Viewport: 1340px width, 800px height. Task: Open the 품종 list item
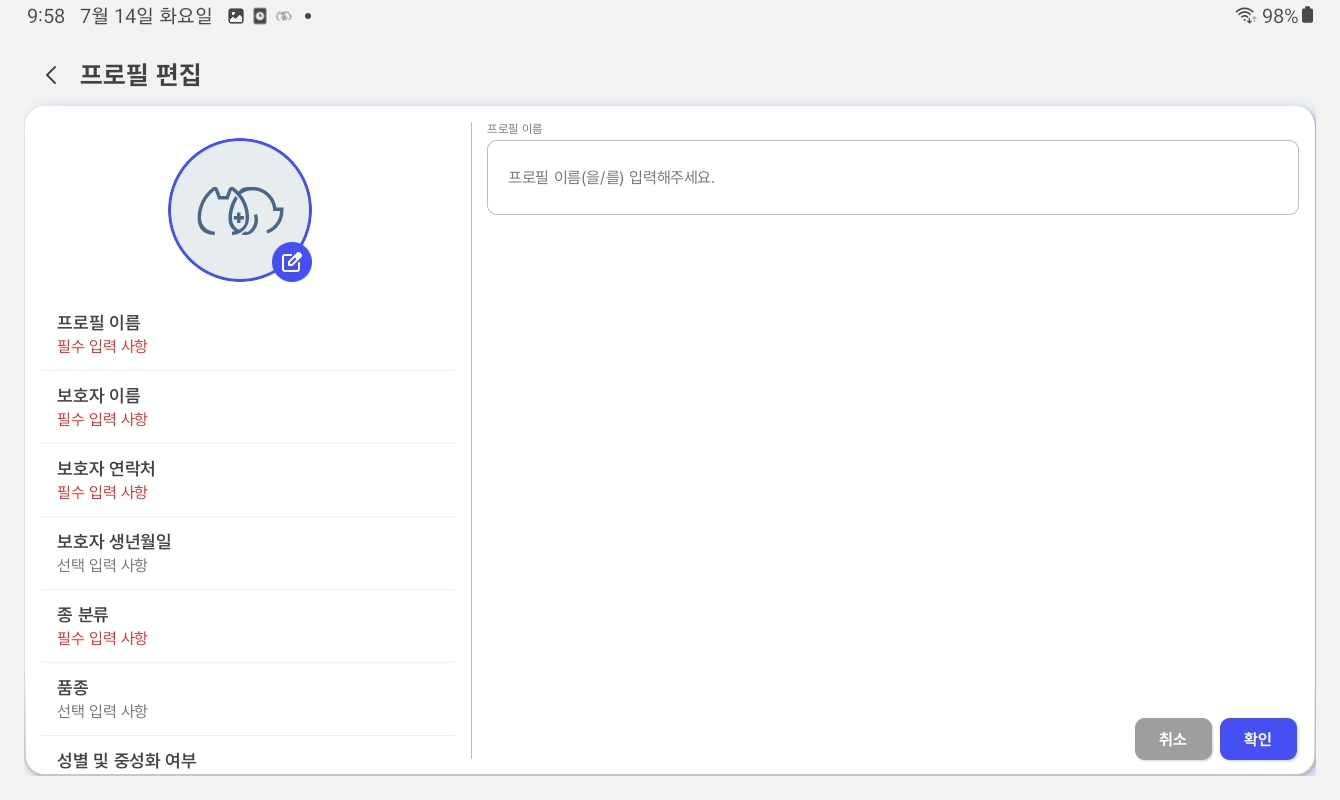(248, 699)
